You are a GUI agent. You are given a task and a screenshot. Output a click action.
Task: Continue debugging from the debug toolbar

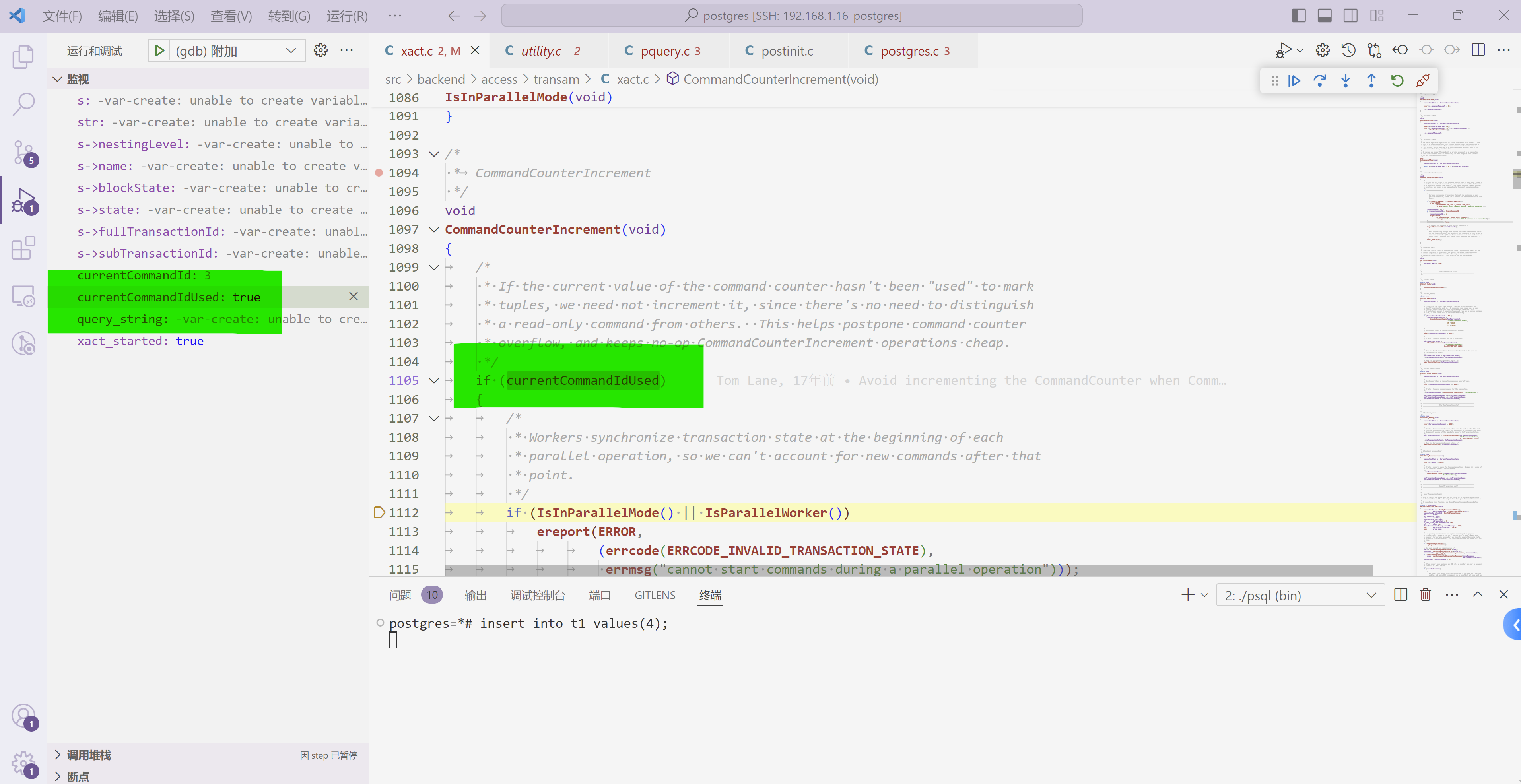[1294, 81]
